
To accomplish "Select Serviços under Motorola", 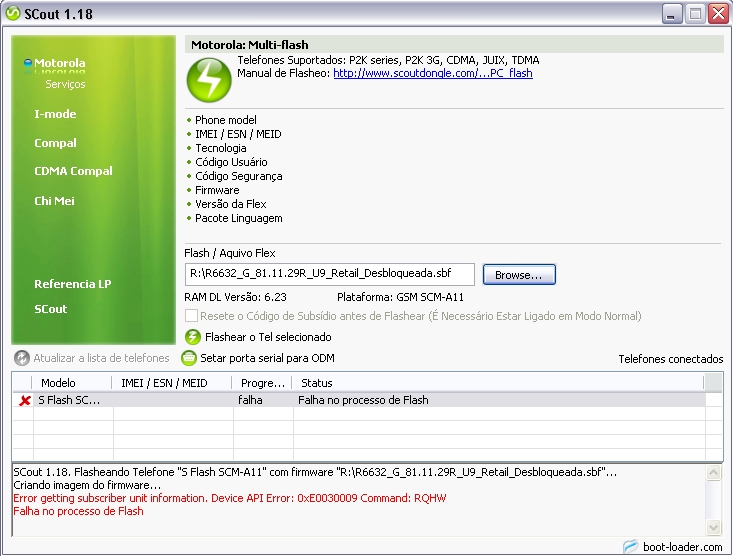I will pos(65,84).
